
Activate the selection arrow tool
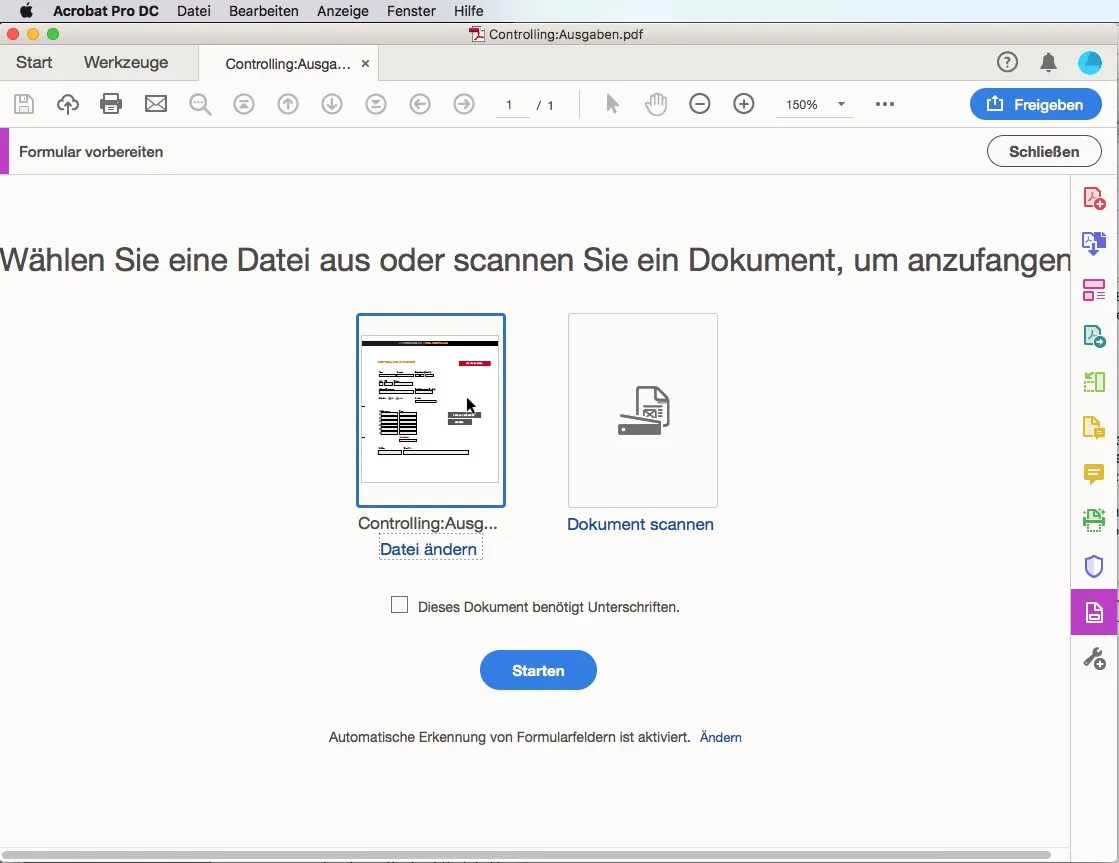coord(612,104)
